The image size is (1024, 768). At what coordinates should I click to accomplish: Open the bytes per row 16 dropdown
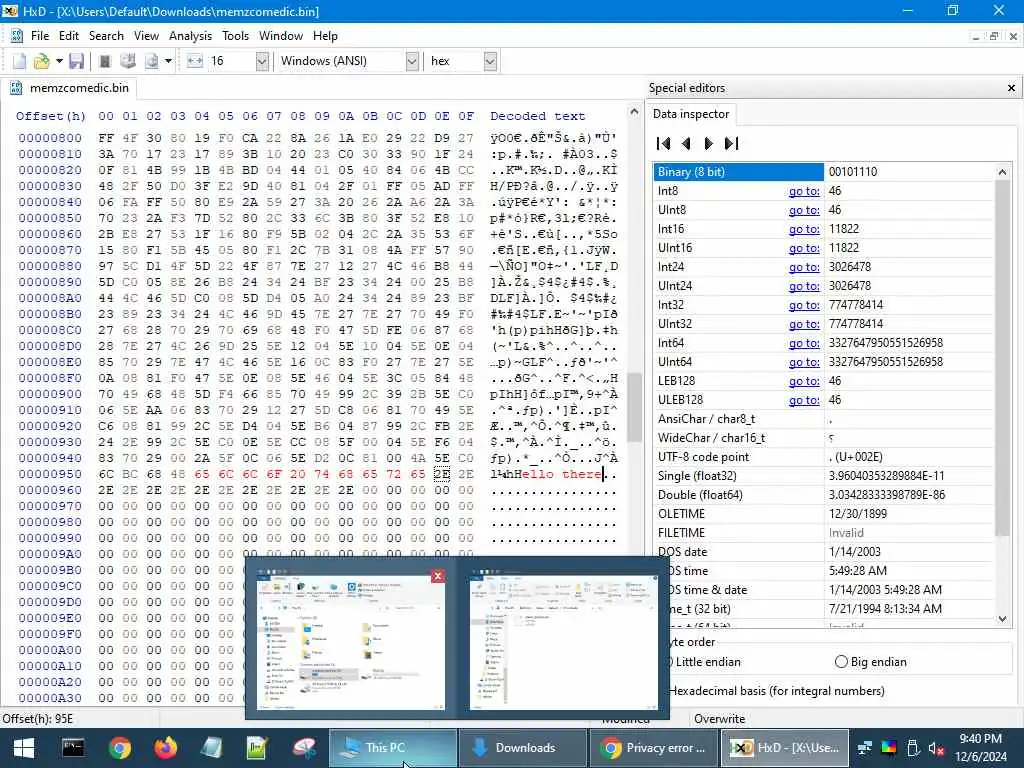coord(262,61)
